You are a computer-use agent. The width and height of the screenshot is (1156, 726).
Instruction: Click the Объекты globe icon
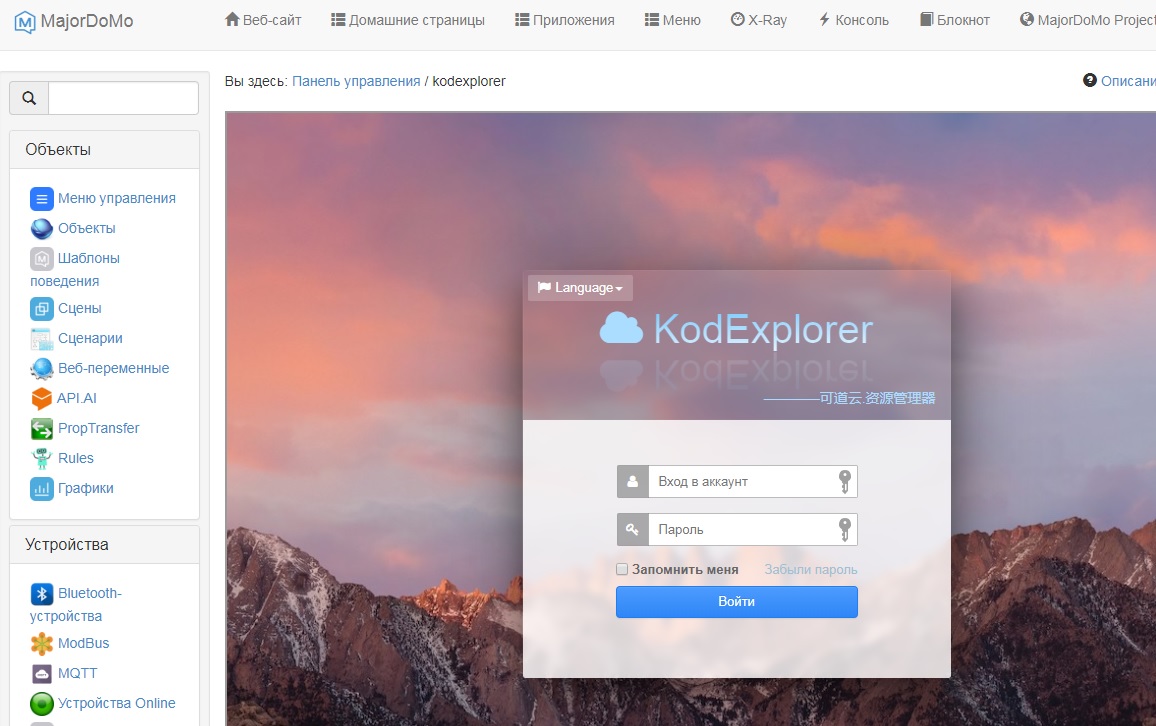41,228
